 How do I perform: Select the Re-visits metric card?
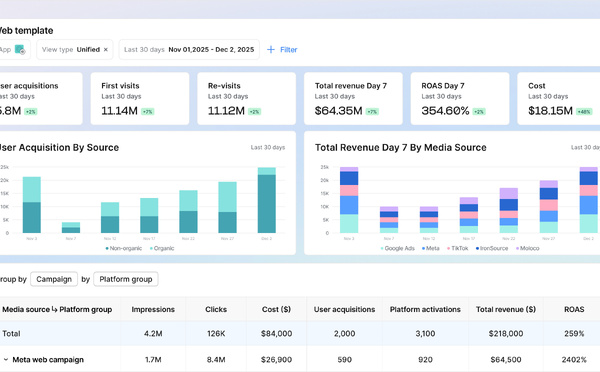[246, 98]
